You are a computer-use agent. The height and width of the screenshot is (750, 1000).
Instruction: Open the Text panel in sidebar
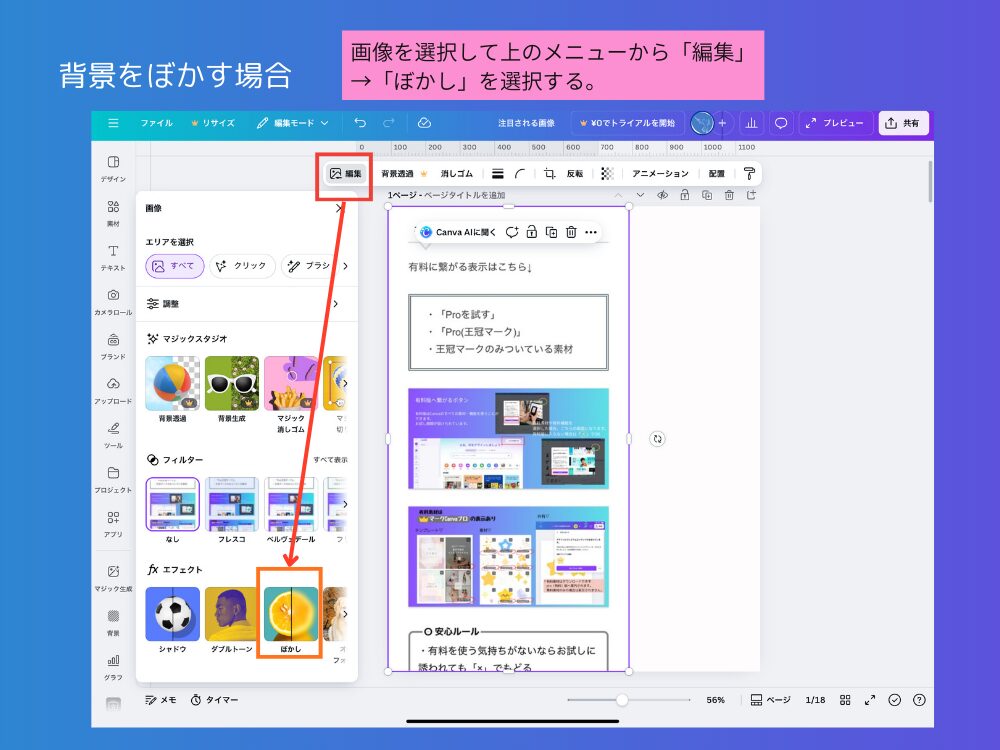tap(113, 257)
